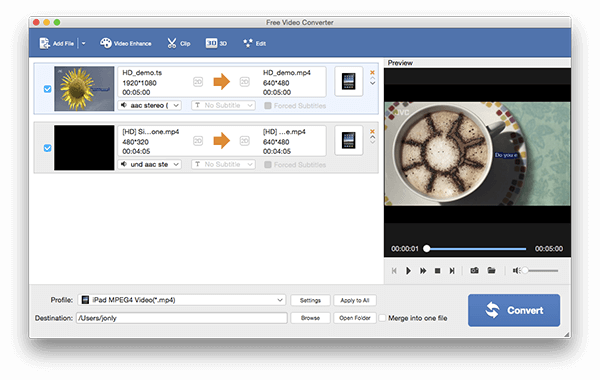Viewport: 600px width, 380px height.
Task: Click the Open Folder button
Action: point(355,318)
